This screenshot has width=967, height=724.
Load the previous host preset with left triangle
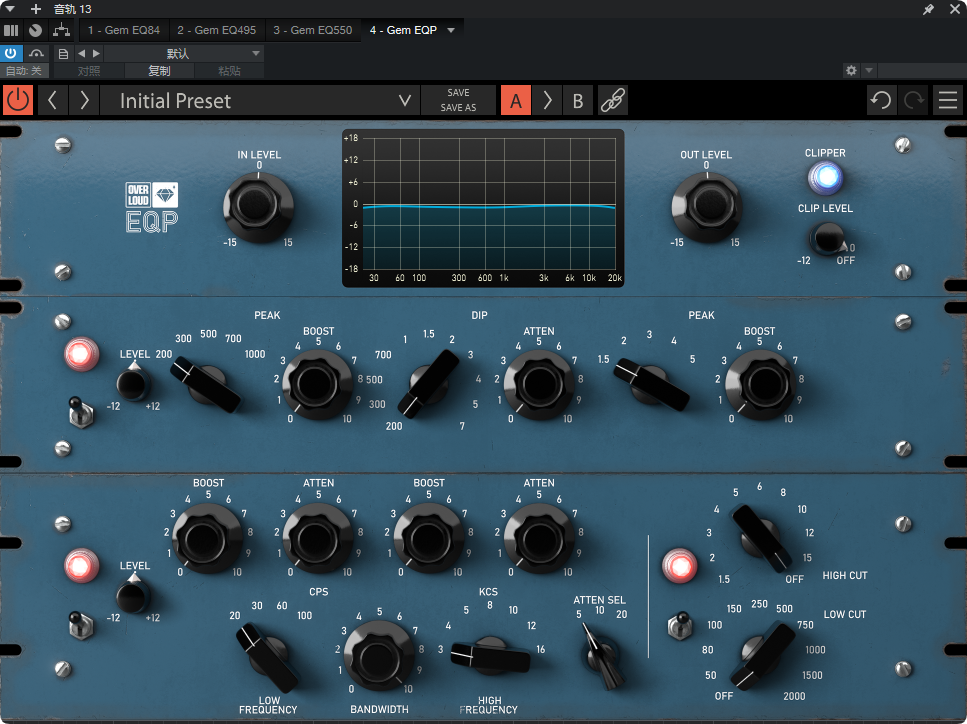coord(81,54)
